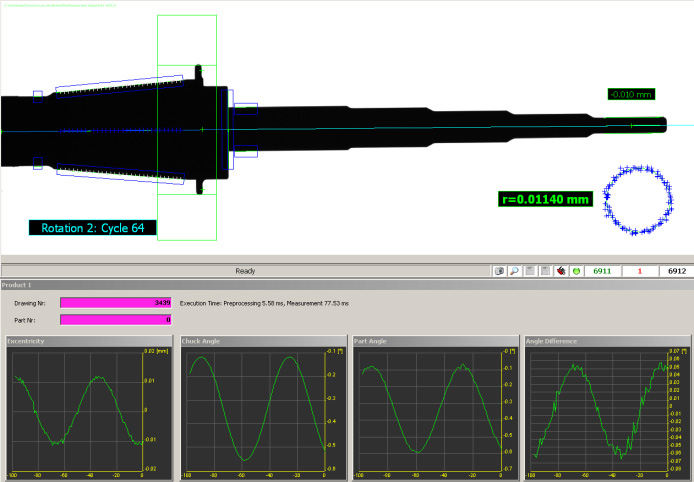The image size is (694, 482).
Task: Click the first grayed save icon
Action: point(529,271)
